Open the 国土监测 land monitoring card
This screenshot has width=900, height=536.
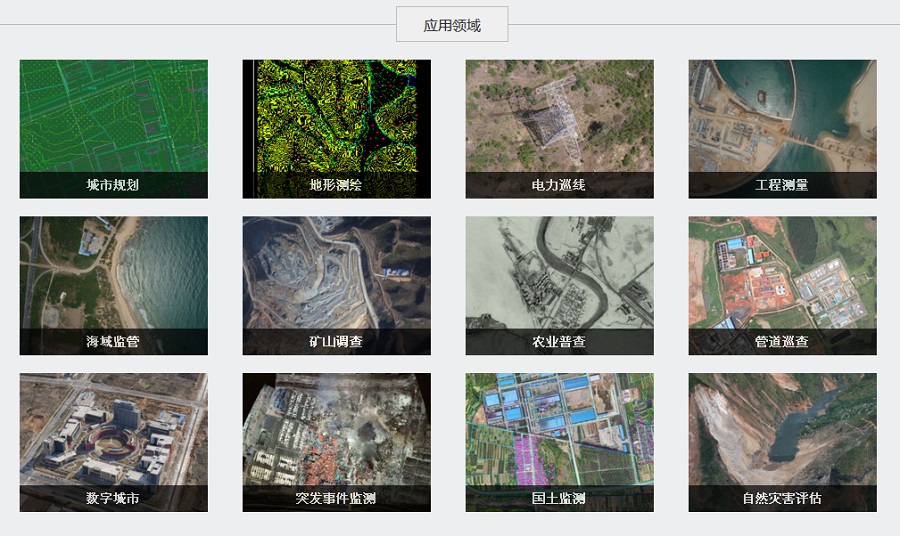[560, 442]
